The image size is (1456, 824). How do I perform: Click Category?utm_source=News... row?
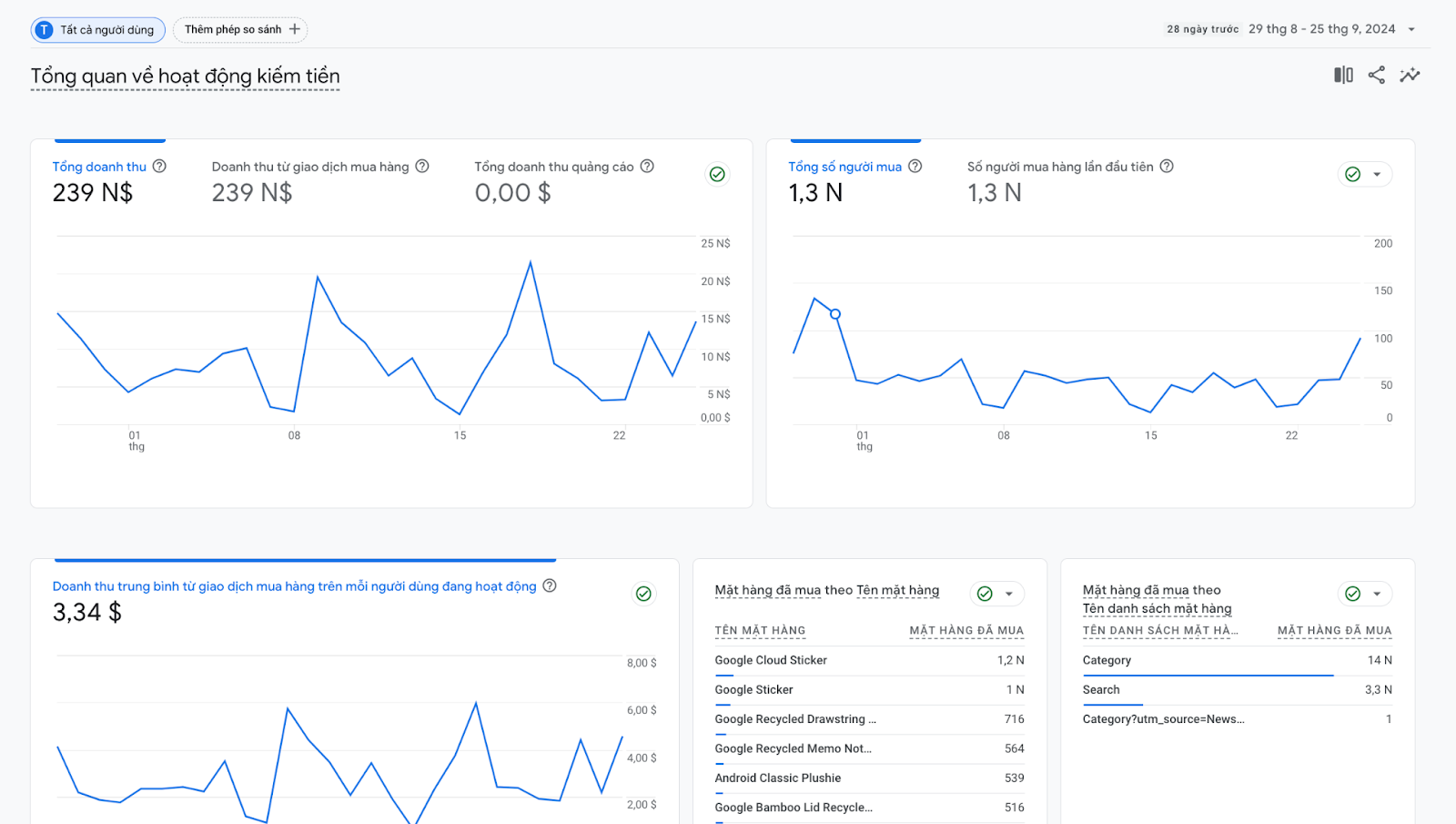pos(1237,719)
